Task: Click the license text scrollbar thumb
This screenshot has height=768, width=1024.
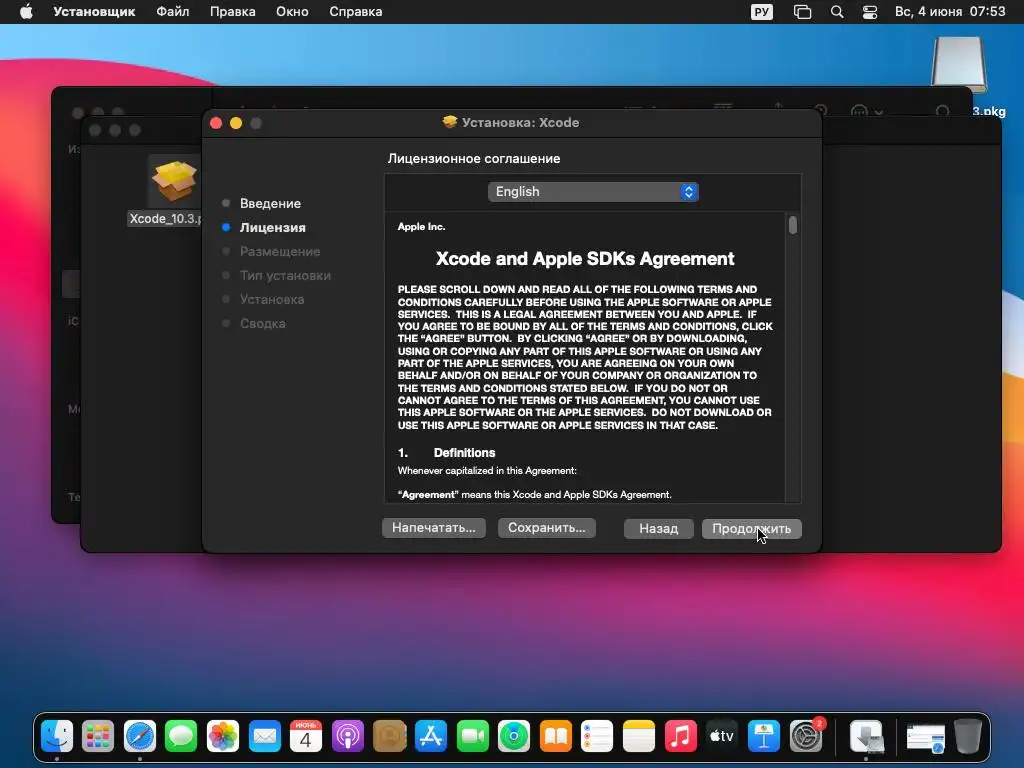Action: (x=792, y=225)
